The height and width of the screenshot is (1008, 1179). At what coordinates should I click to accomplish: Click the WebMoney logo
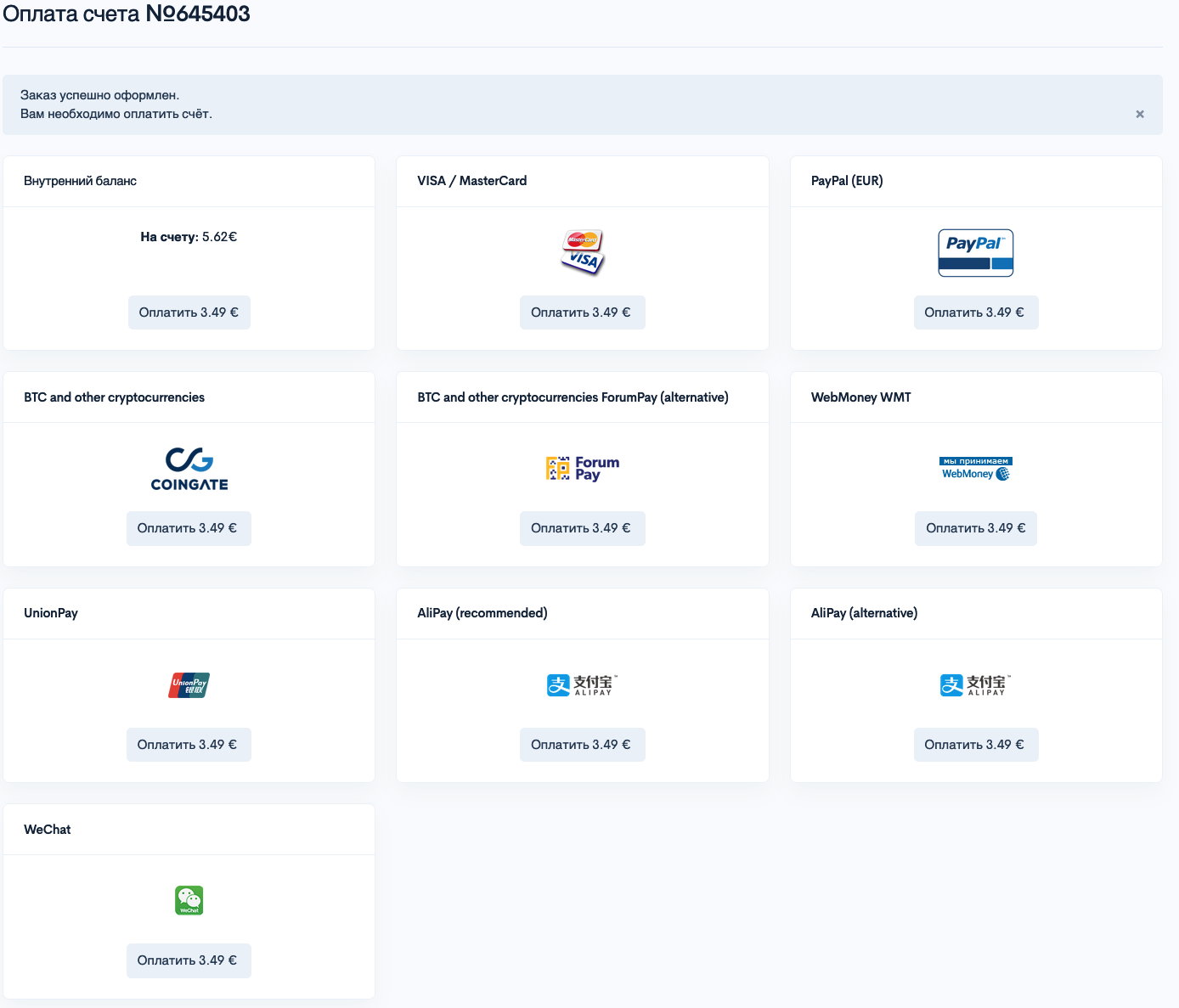pyautogui.click(x=975, y=469)
